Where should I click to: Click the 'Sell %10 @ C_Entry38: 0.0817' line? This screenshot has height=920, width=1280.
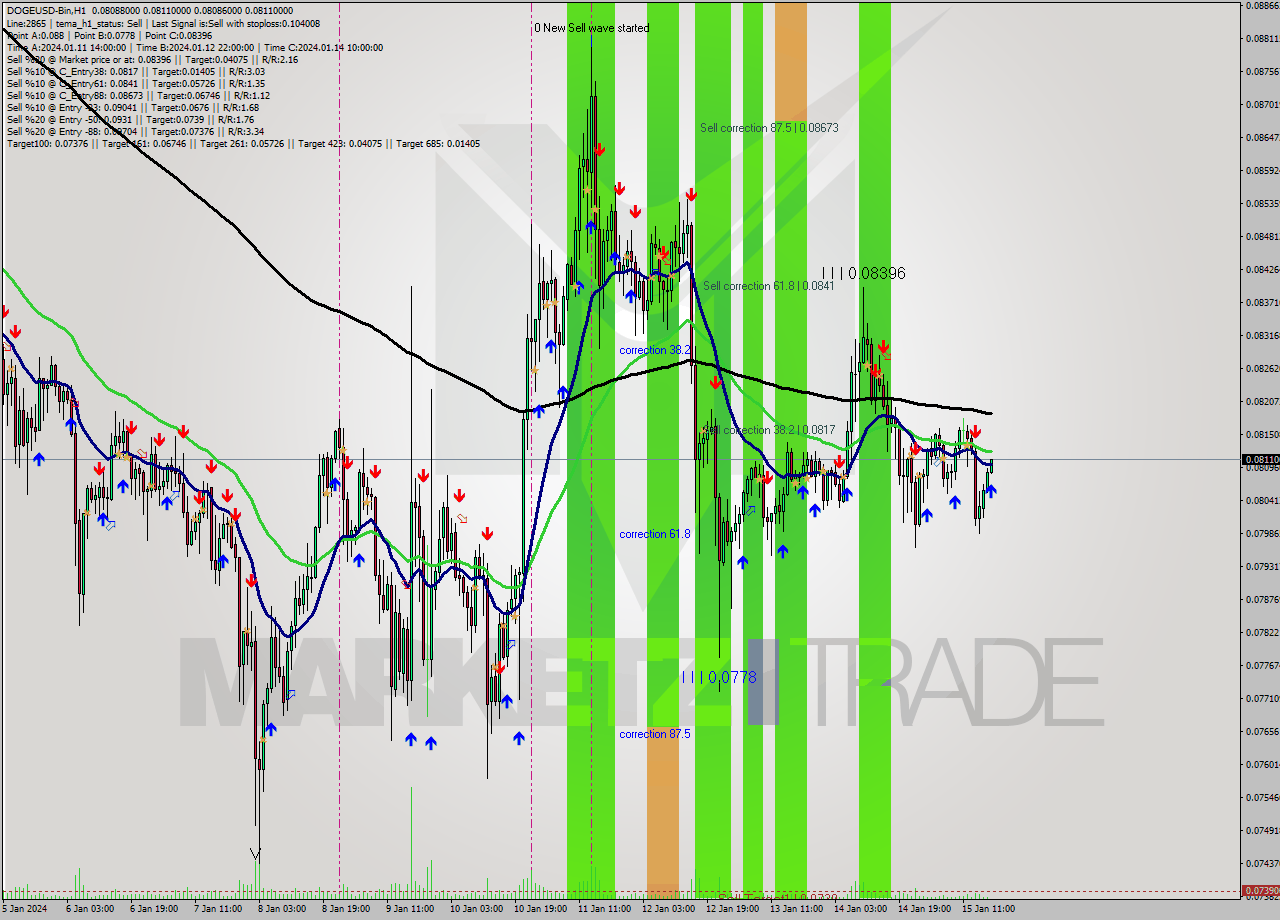pyautogui.click(x=135, y=71)
